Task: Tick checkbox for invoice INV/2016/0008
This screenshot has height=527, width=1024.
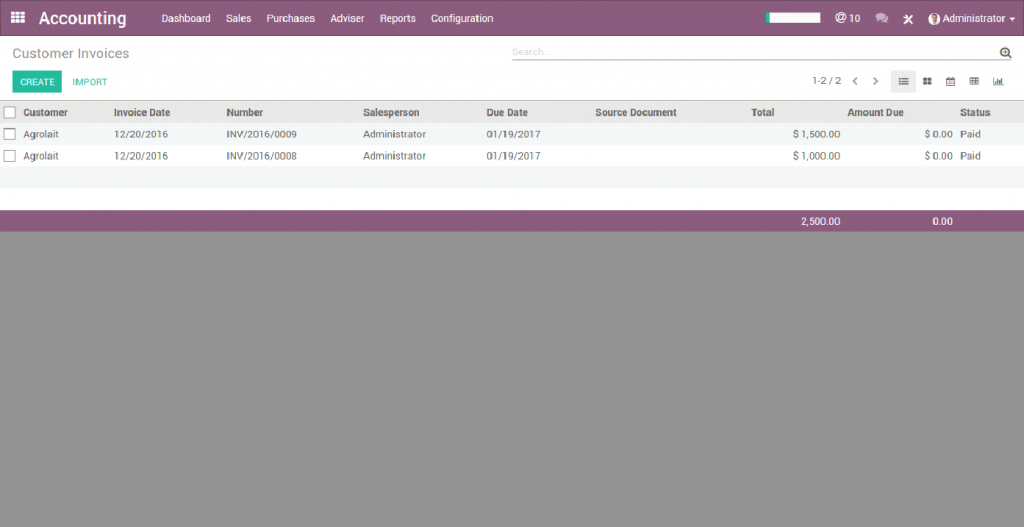Action: [10, 155]
